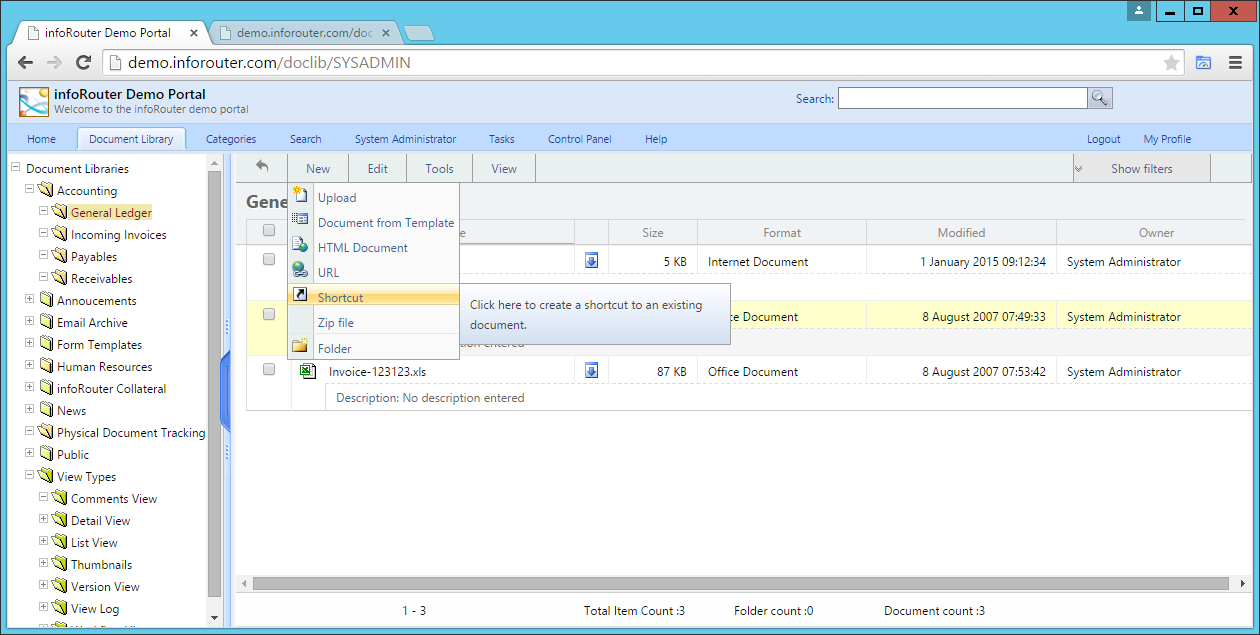Click the URL link icon

click(300, 270)
